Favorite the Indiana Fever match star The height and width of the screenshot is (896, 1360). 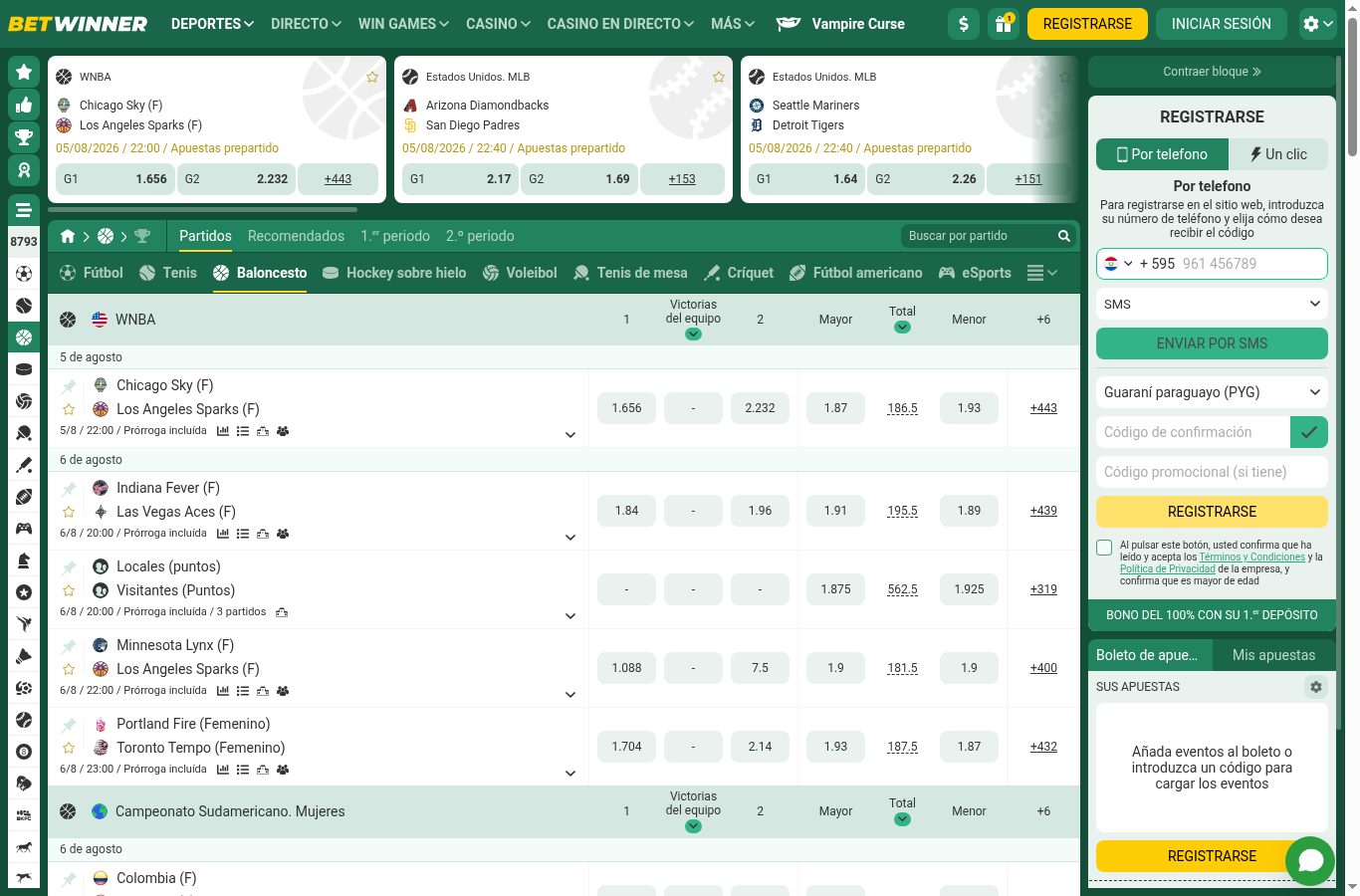(x=69, y=512)
